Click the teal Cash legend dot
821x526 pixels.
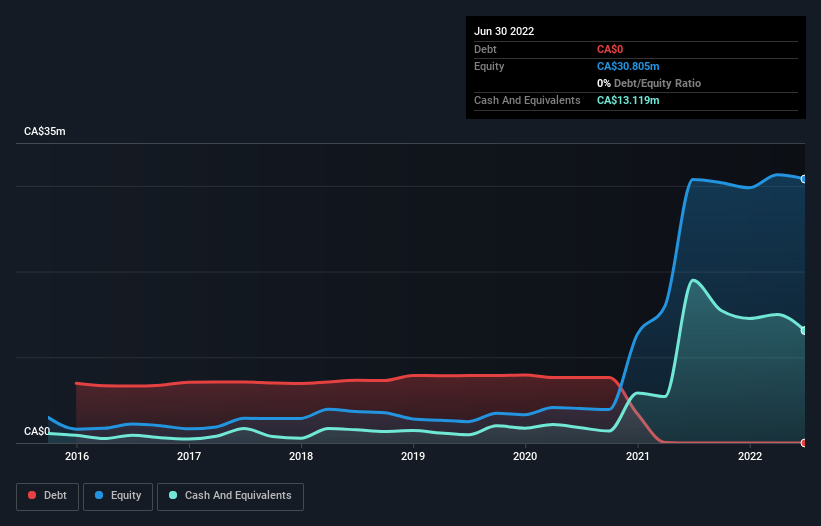coord(173,495)
